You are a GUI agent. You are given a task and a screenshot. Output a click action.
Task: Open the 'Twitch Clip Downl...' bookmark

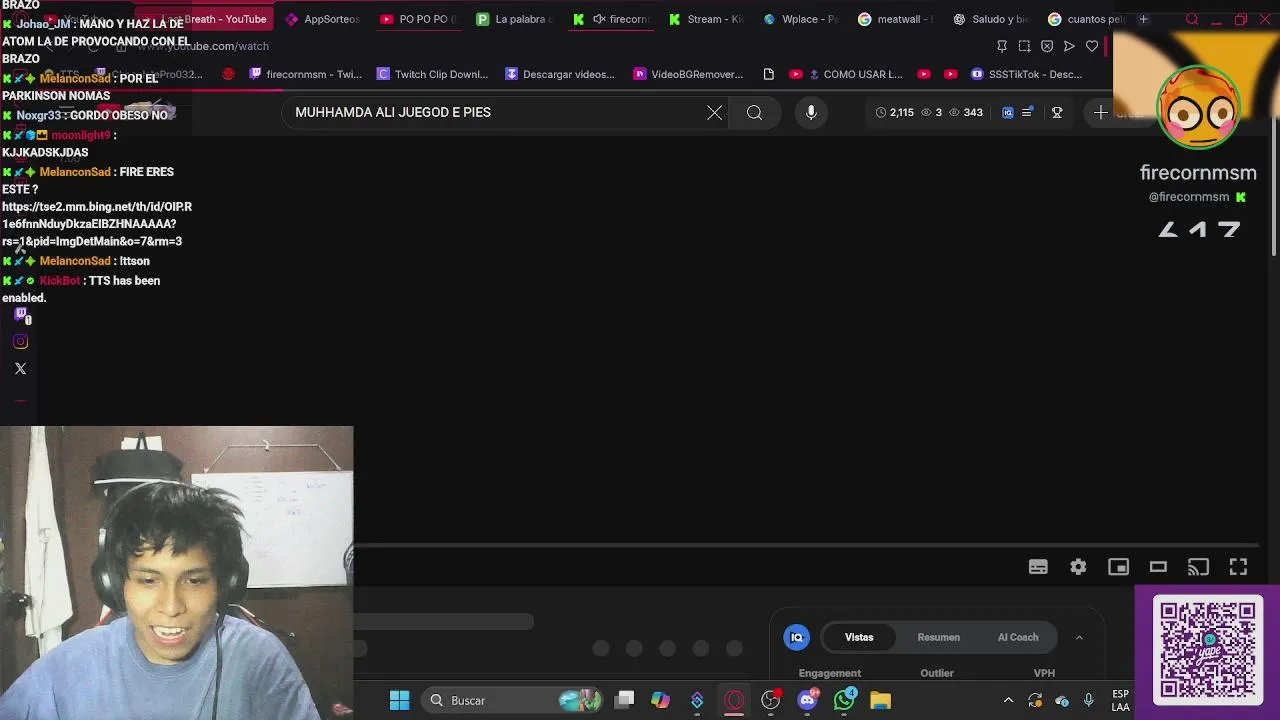click(432, 74)
